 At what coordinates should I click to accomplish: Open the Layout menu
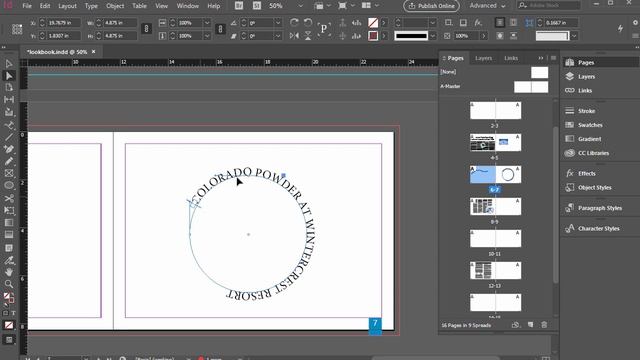tap(67, 6)
